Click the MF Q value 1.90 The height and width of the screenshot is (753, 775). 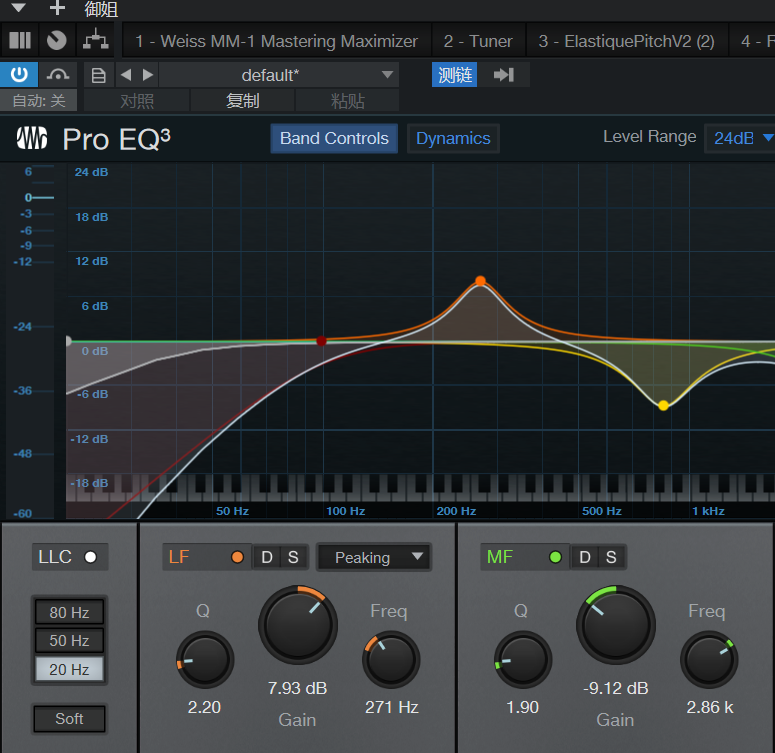pos(522,707)
